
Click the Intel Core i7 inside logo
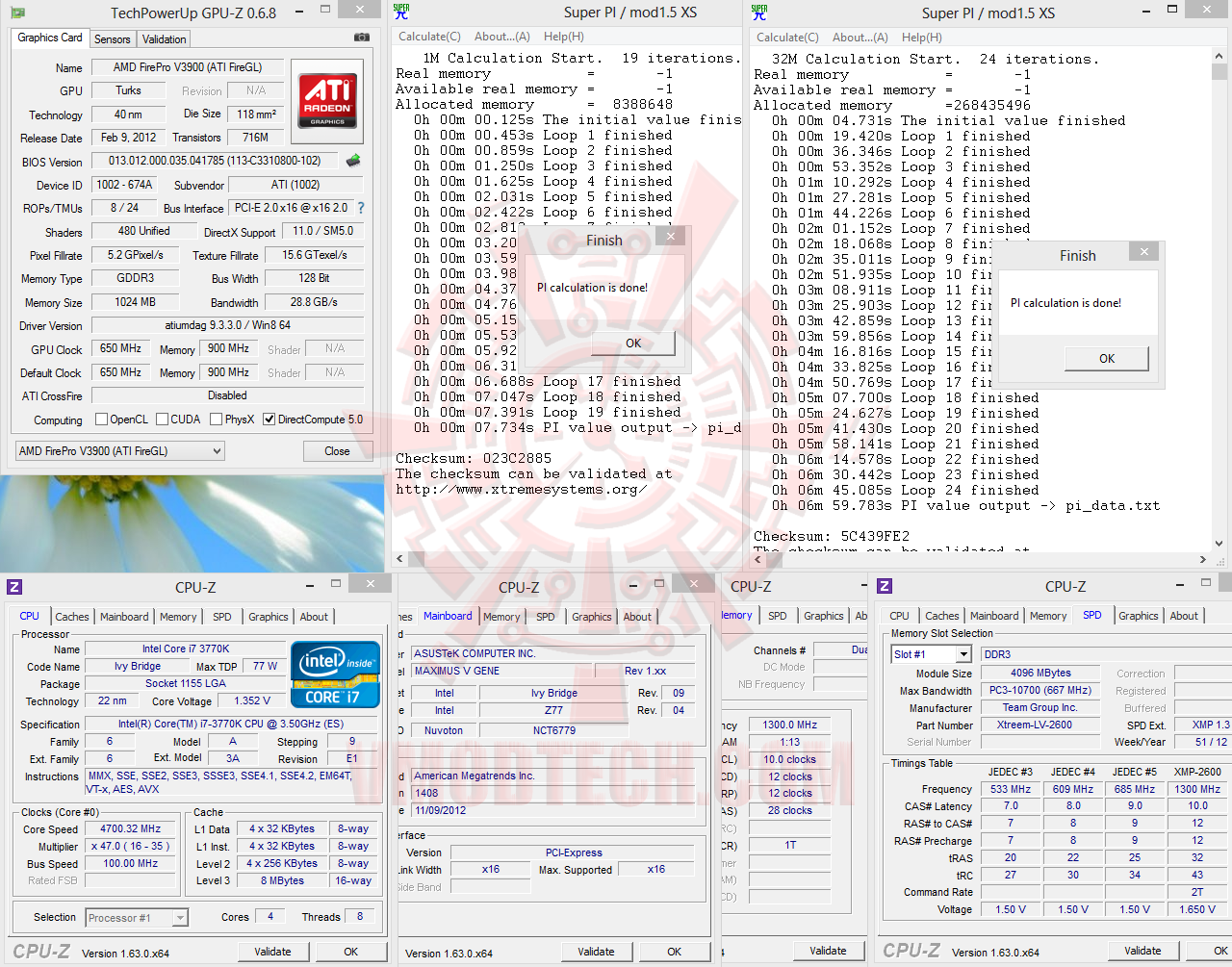click(335, 674)
